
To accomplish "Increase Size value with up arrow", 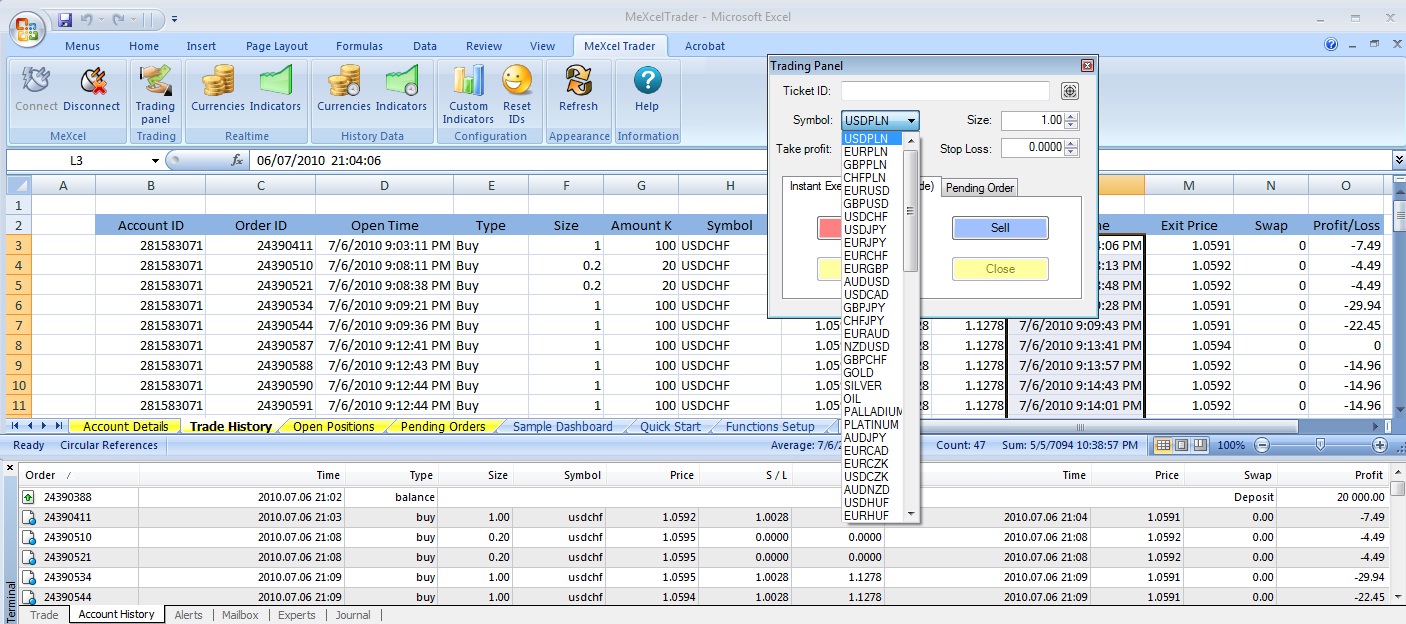I will point(1072,115).
